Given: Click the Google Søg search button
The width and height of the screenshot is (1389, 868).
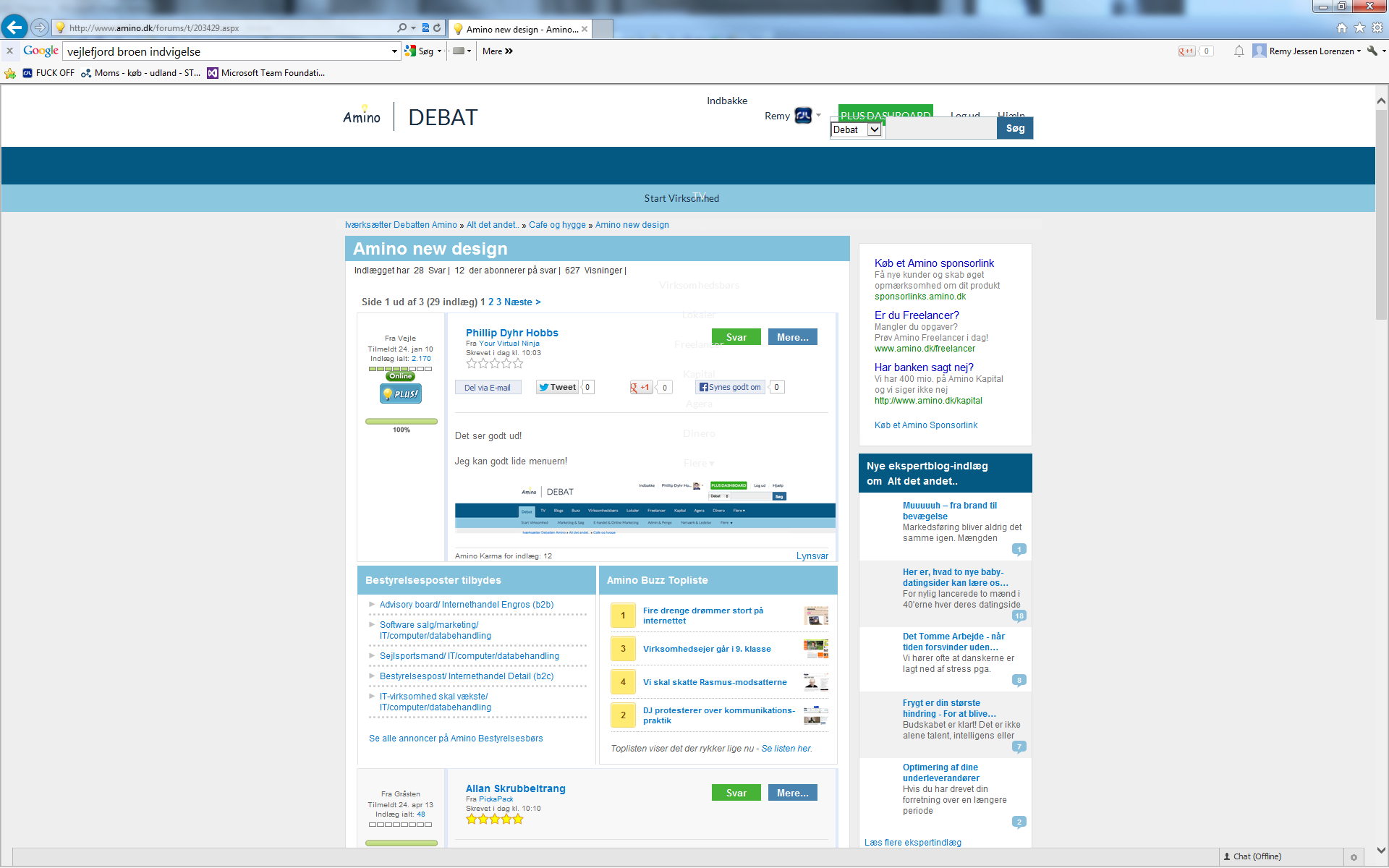Looking at the screenshot, I should (x=420, y=51).
